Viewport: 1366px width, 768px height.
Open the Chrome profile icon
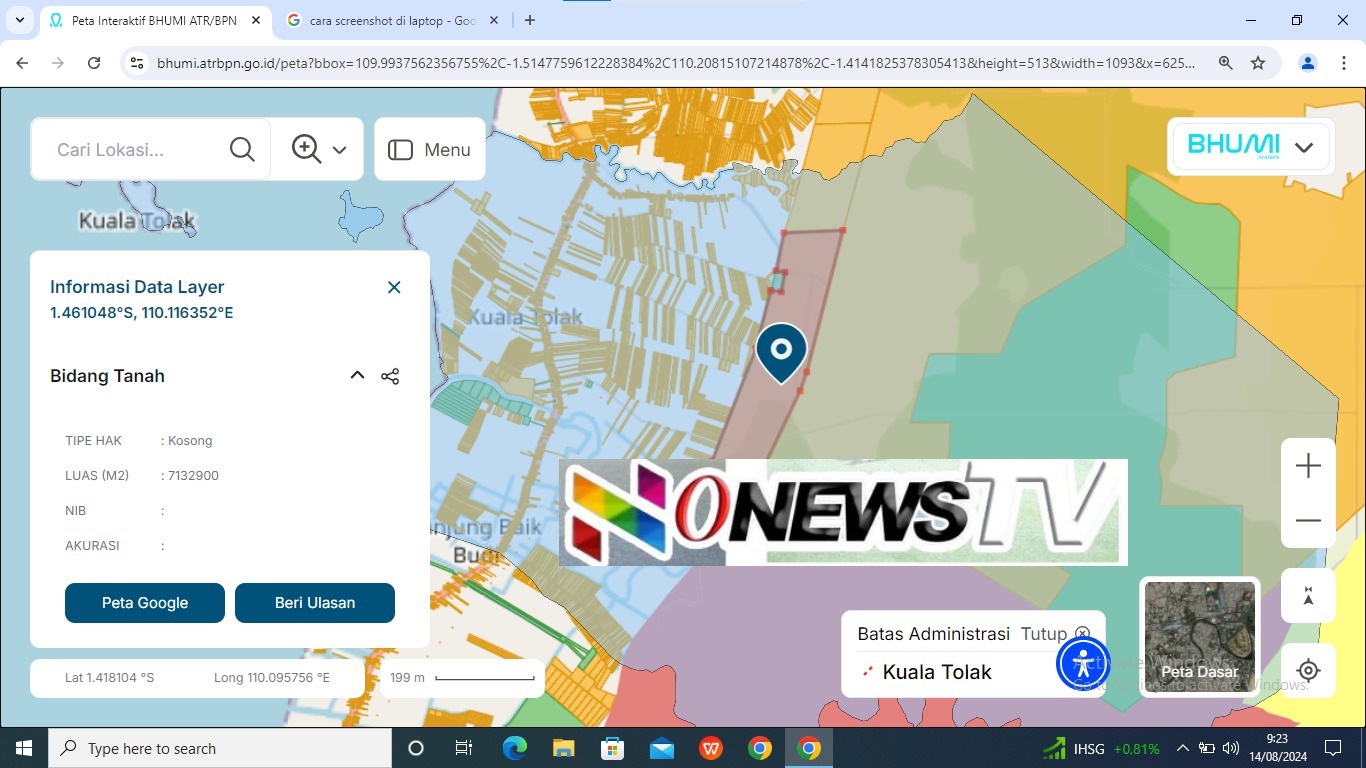click(x=1307, y=63)
